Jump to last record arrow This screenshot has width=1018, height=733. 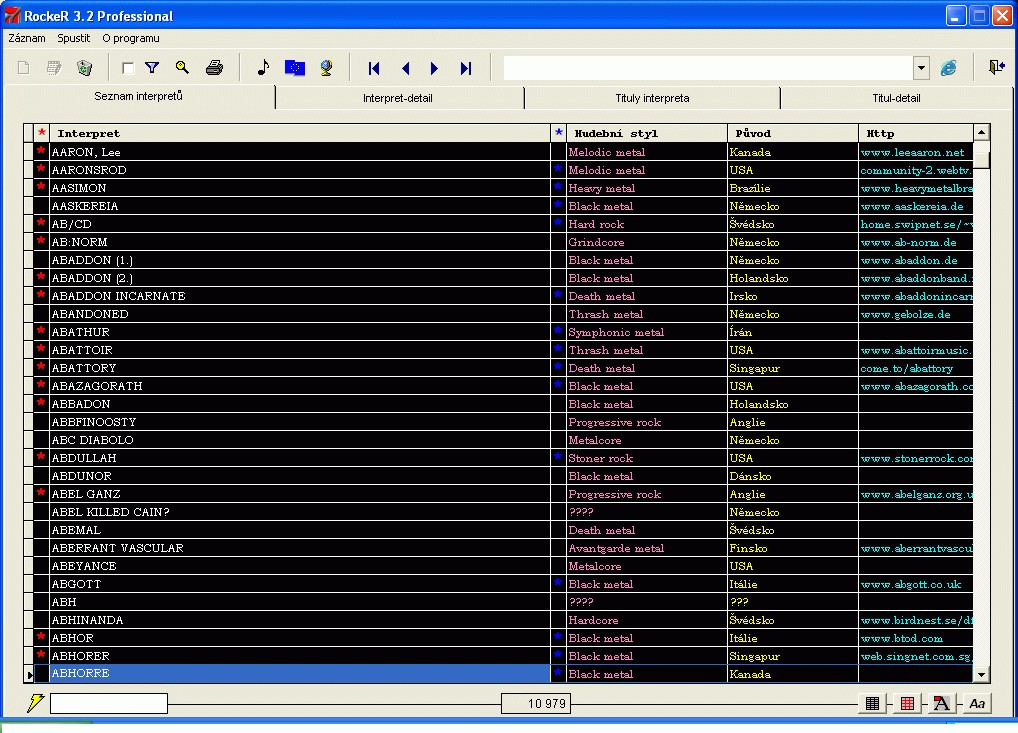click(466, 68)
